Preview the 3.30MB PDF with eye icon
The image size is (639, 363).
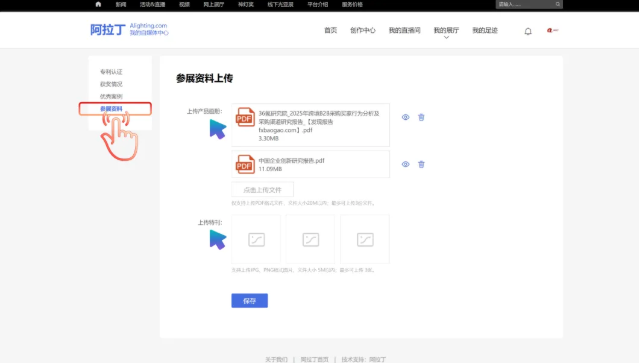coord(405,117)
